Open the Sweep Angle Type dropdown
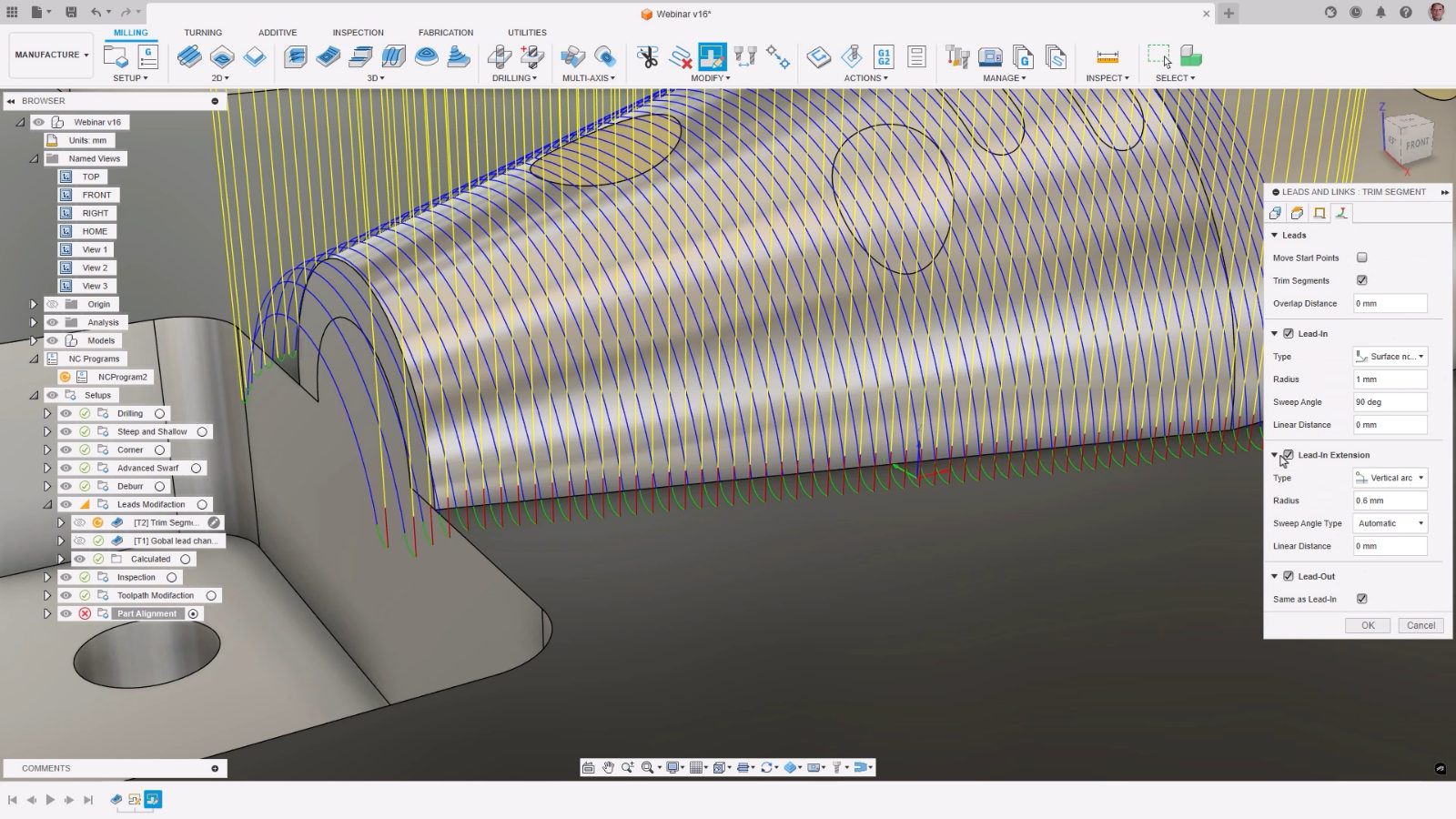Image resolution: width=1456 pixels, height=819 pixels. click(1390, 523)
